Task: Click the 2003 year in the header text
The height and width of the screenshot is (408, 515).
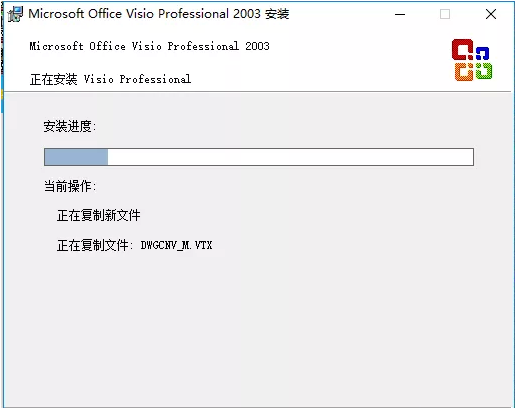Action: [x=257, y=46]
